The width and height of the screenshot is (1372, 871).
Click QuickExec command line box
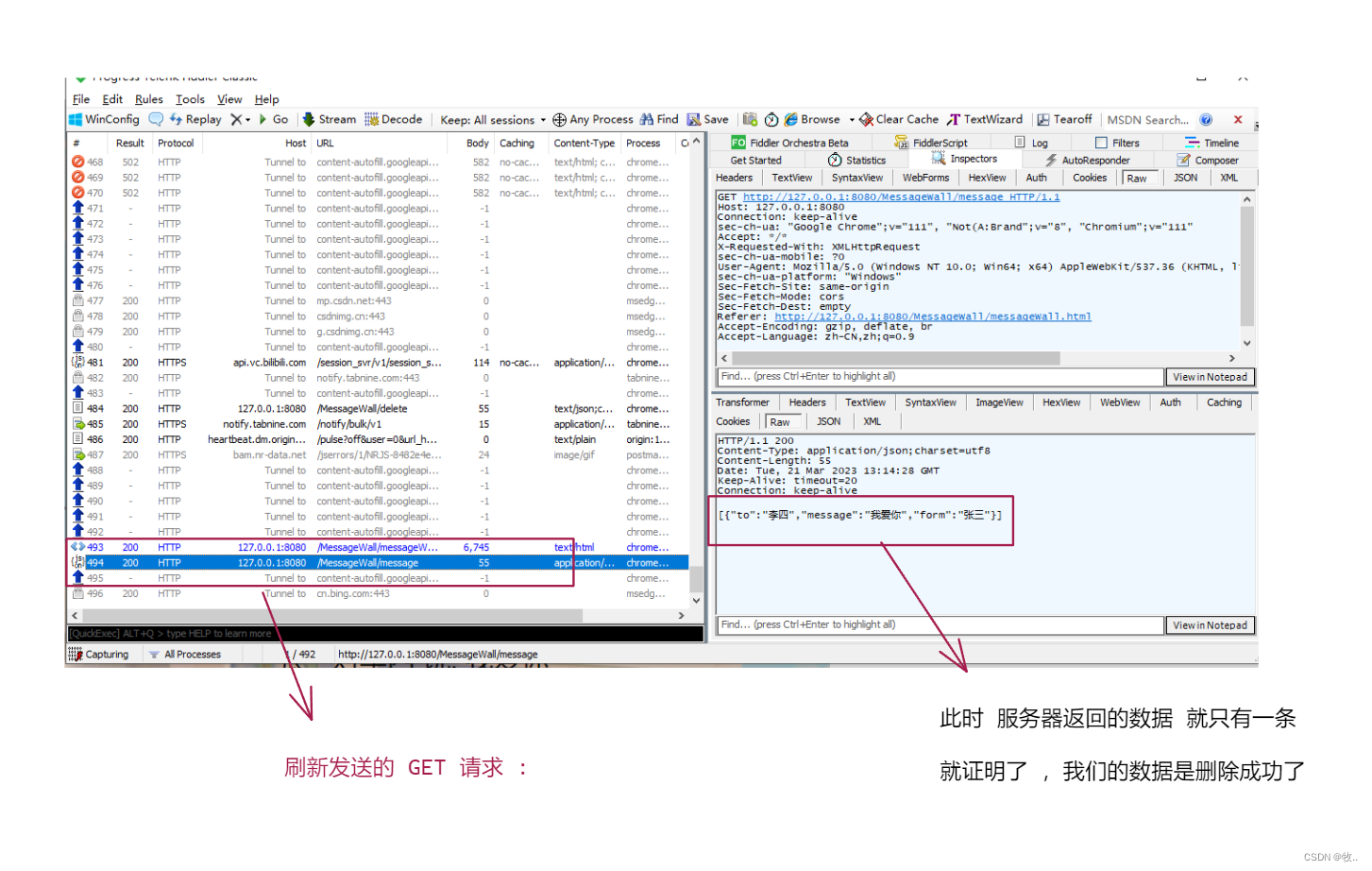click(x=385, y=634)
